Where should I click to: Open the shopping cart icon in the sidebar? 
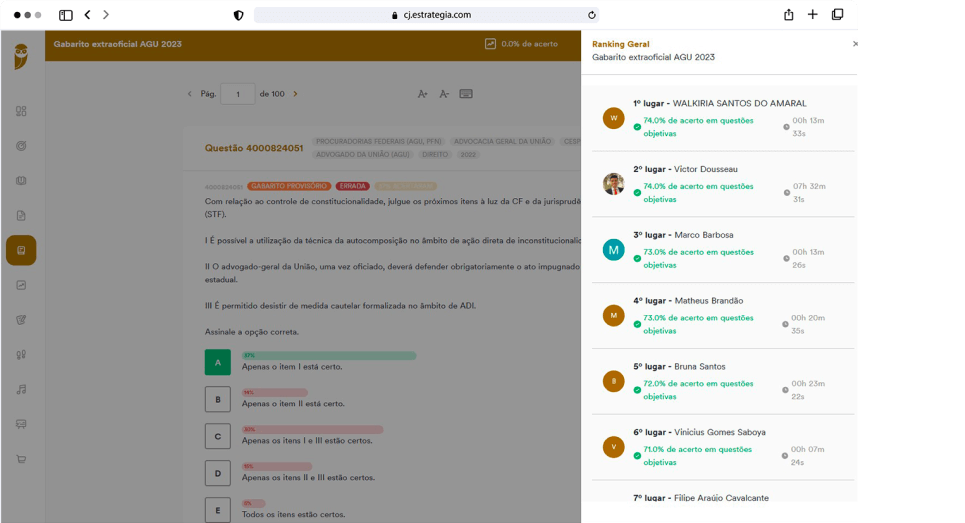[21, 459]
